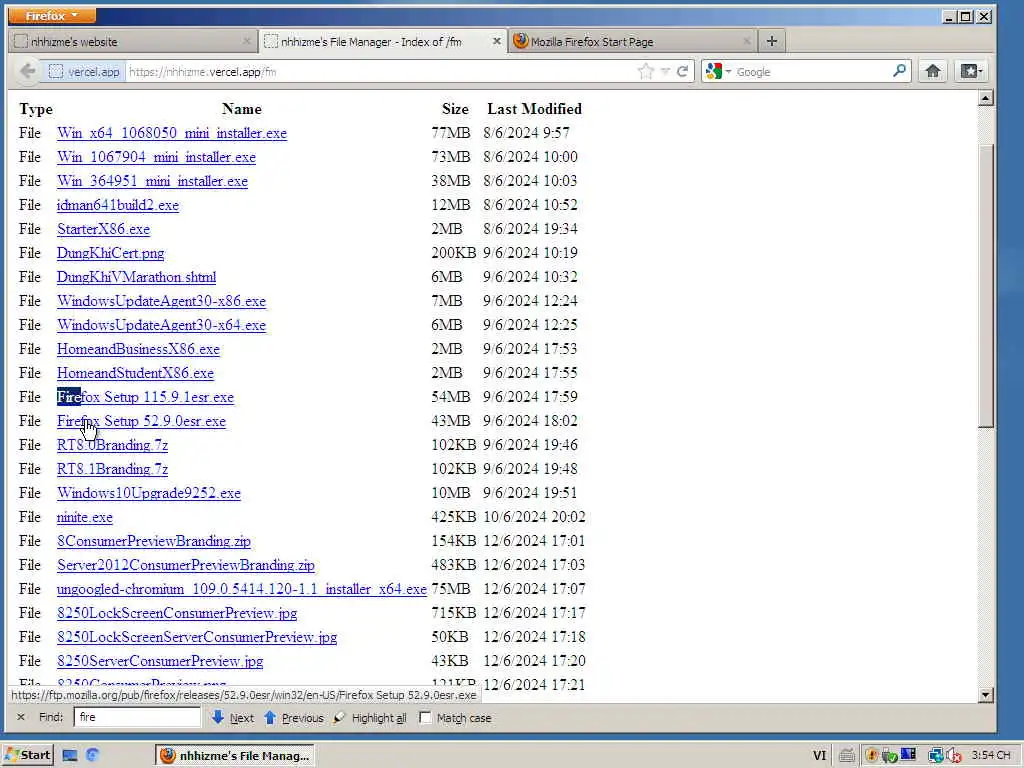
Task: Click the quick launch browser icon
Action: (x=92, y=756)
